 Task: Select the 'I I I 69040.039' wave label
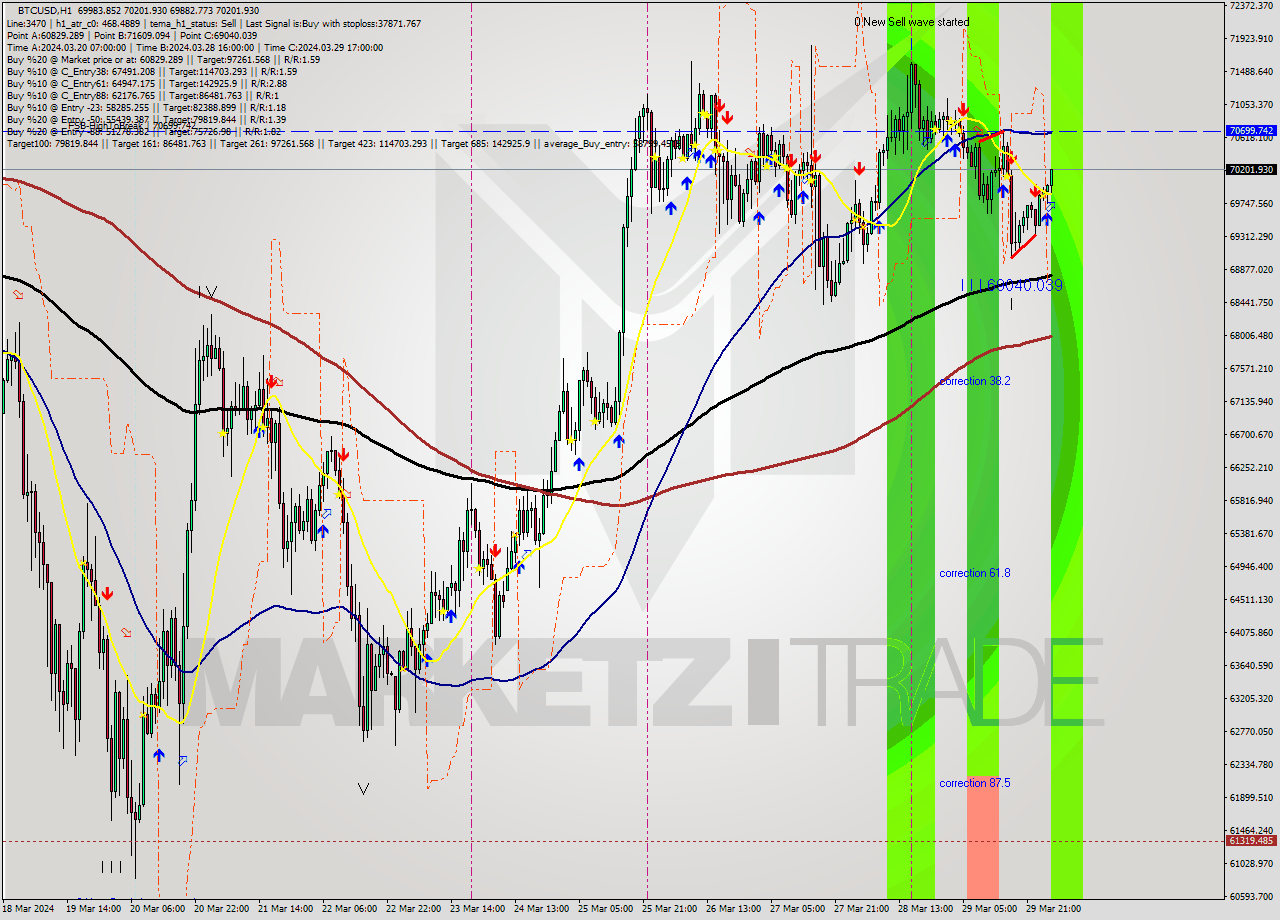[x=1010, y=285]
